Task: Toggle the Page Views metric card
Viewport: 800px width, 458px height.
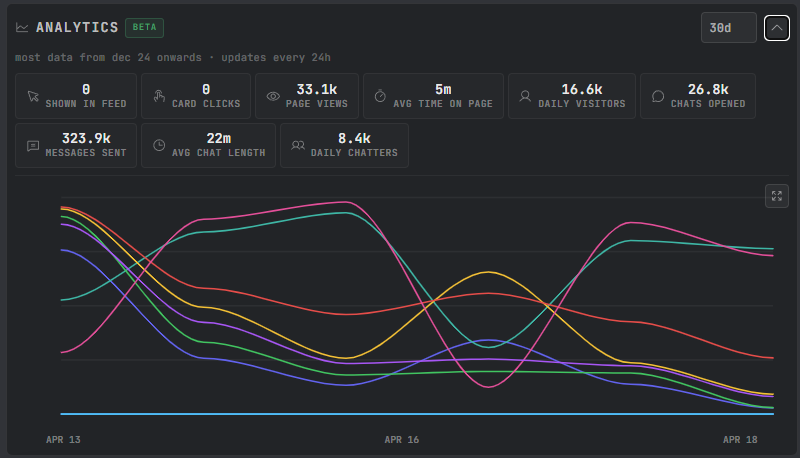Action: [x=307, y=96]
